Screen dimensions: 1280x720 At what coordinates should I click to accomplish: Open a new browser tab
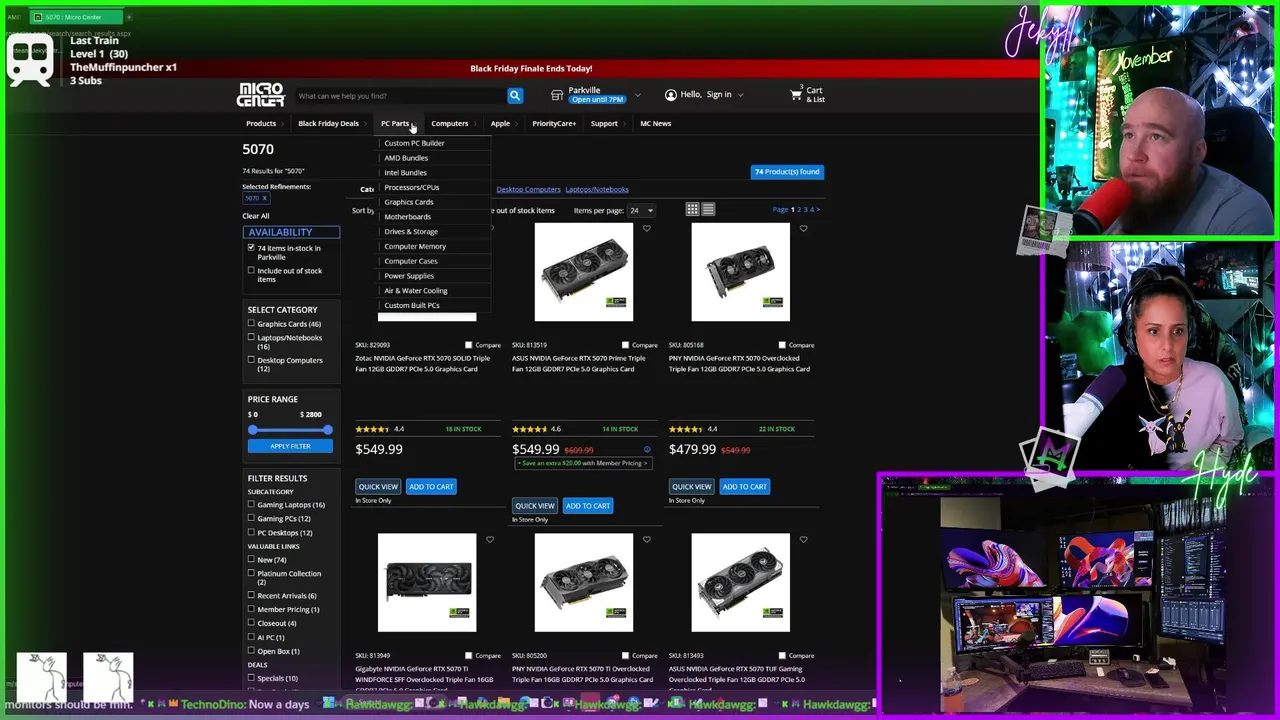[129, 17]
